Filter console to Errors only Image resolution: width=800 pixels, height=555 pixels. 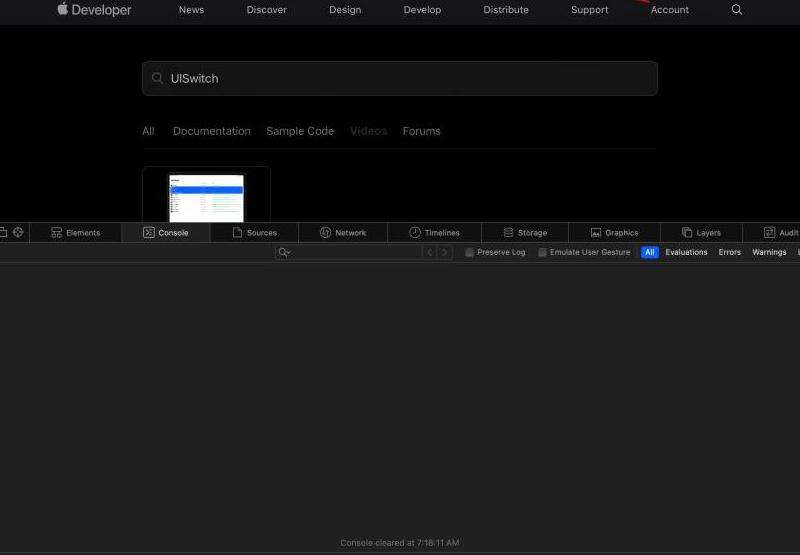(x=730, y=252)
